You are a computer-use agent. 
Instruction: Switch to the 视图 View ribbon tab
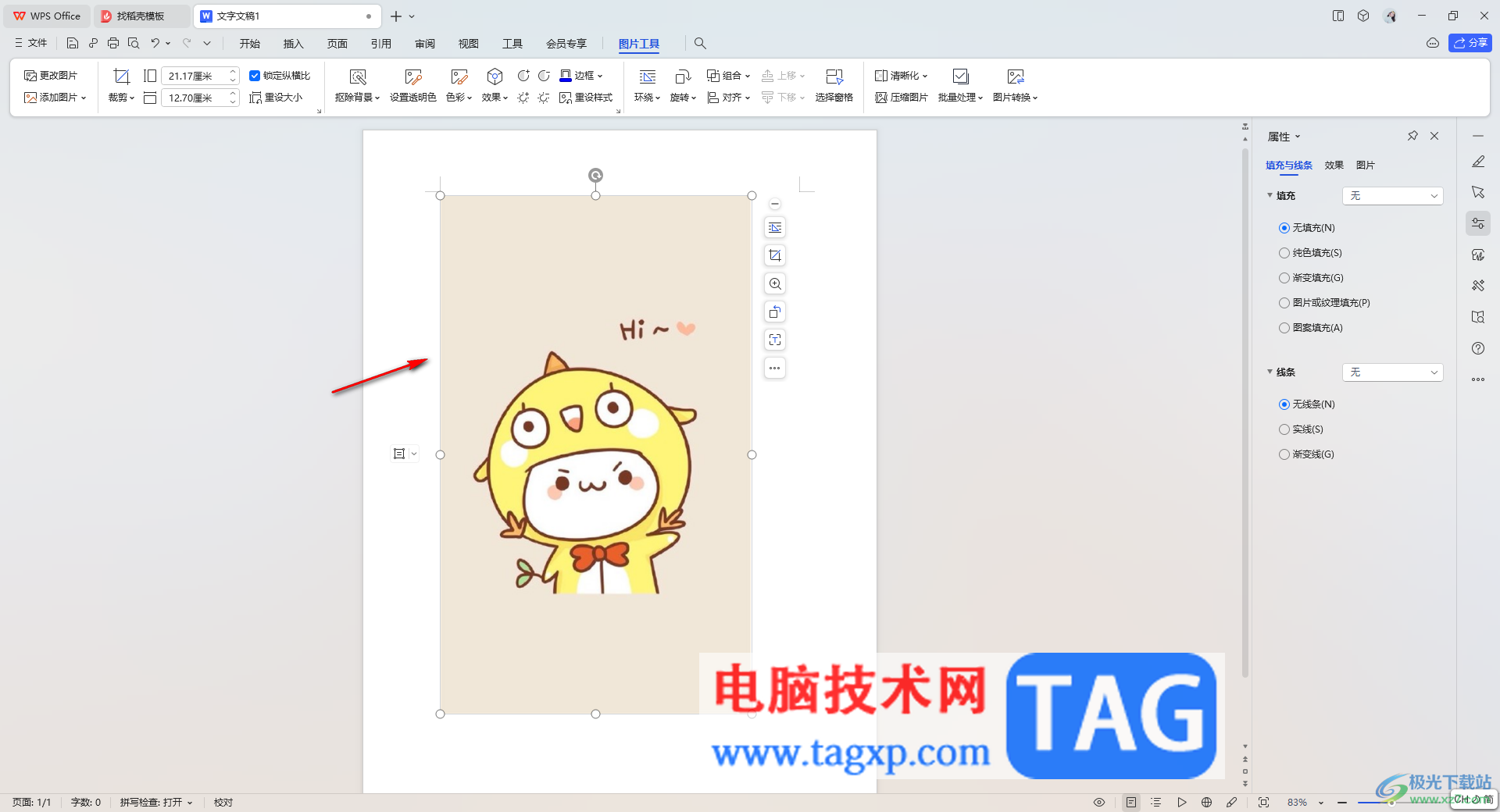[x=469, y=44]
